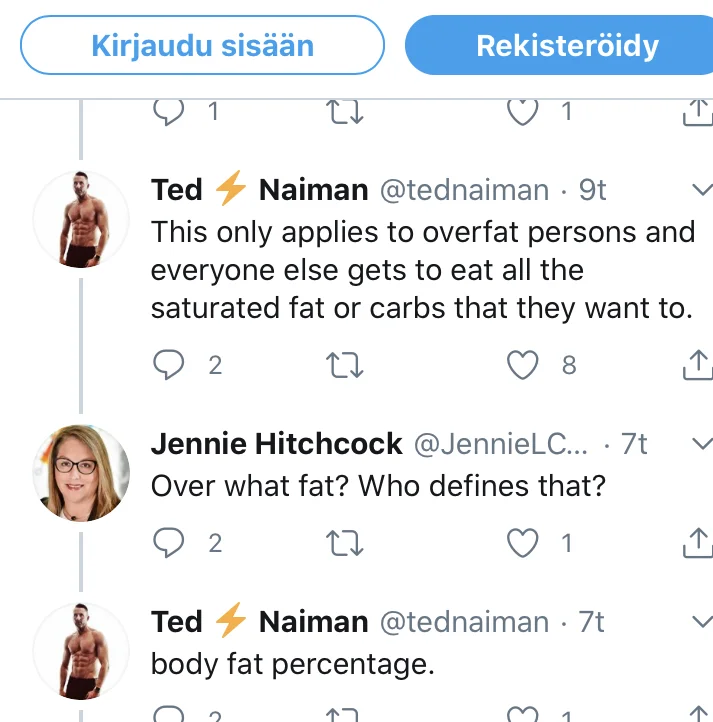Reply to Ted's overfat persons tweet

[x=170, y=366]
